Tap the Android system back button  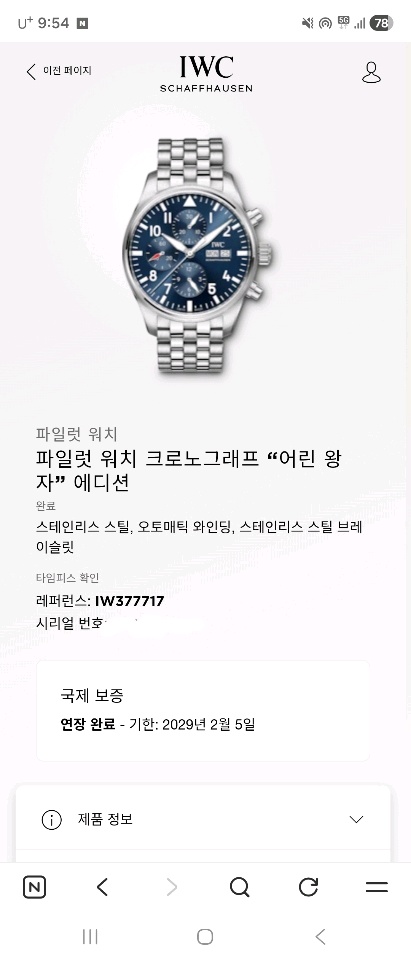(320, 936)
